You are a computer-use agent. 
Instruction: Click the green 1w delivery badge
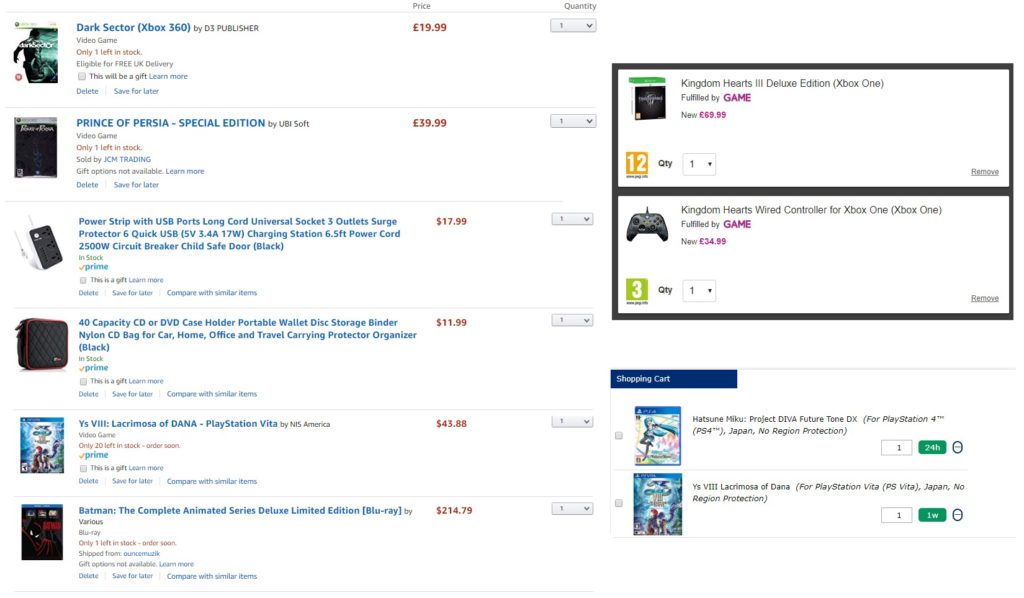tap(932, 515)
